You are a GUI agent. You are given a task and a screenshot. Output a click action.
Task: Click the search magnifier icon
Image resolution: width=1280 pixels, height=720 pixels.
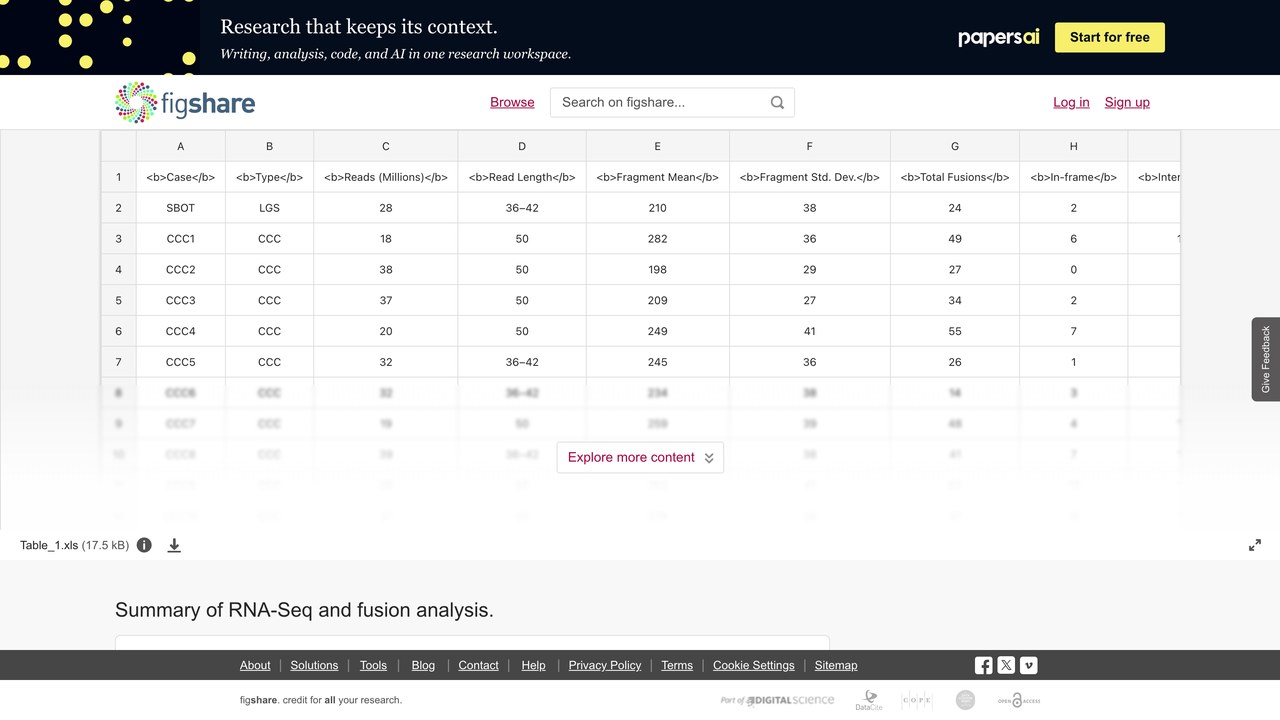(777, 102)
